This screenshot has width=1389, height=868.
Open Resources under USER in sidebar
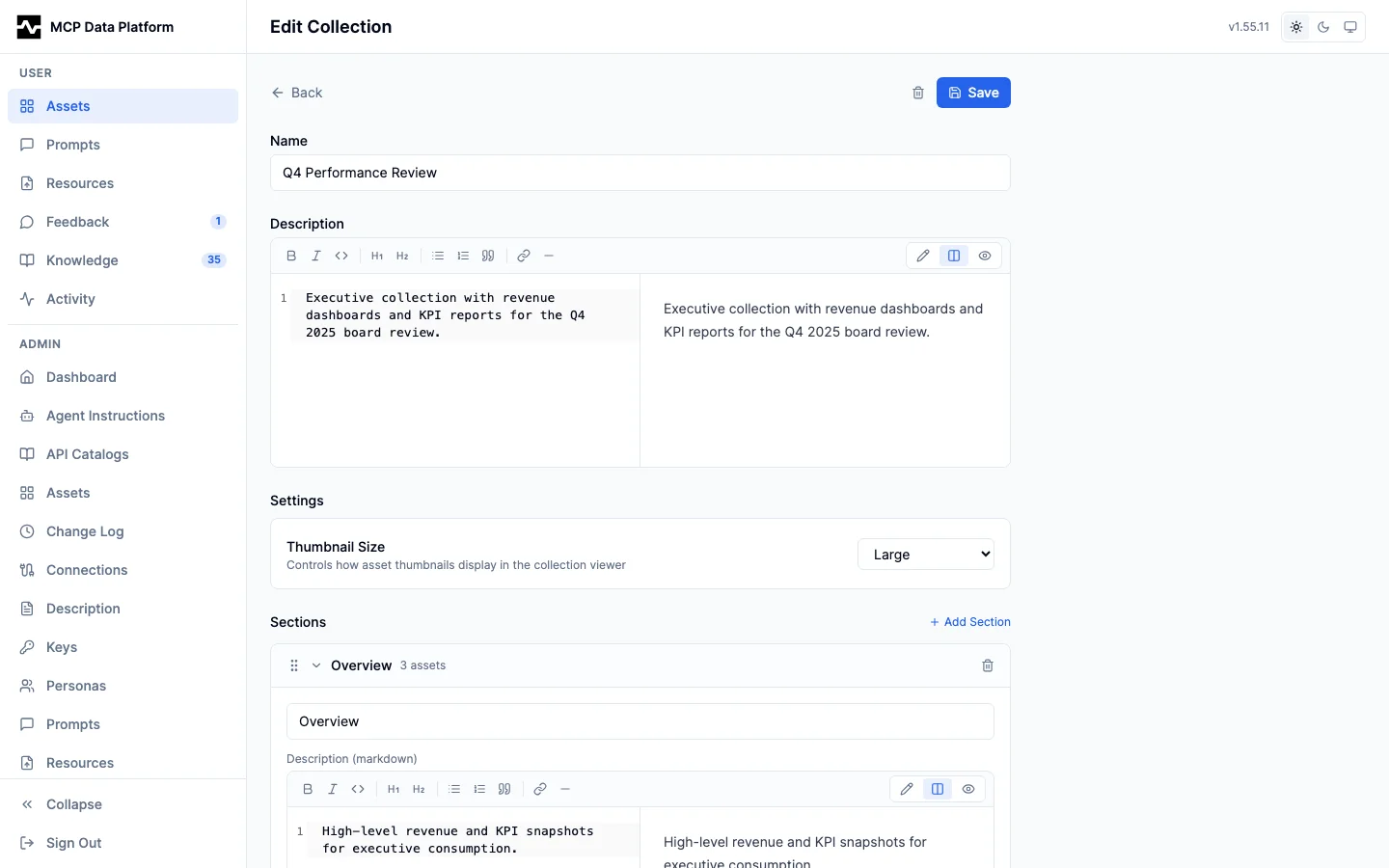pos(123,183)
